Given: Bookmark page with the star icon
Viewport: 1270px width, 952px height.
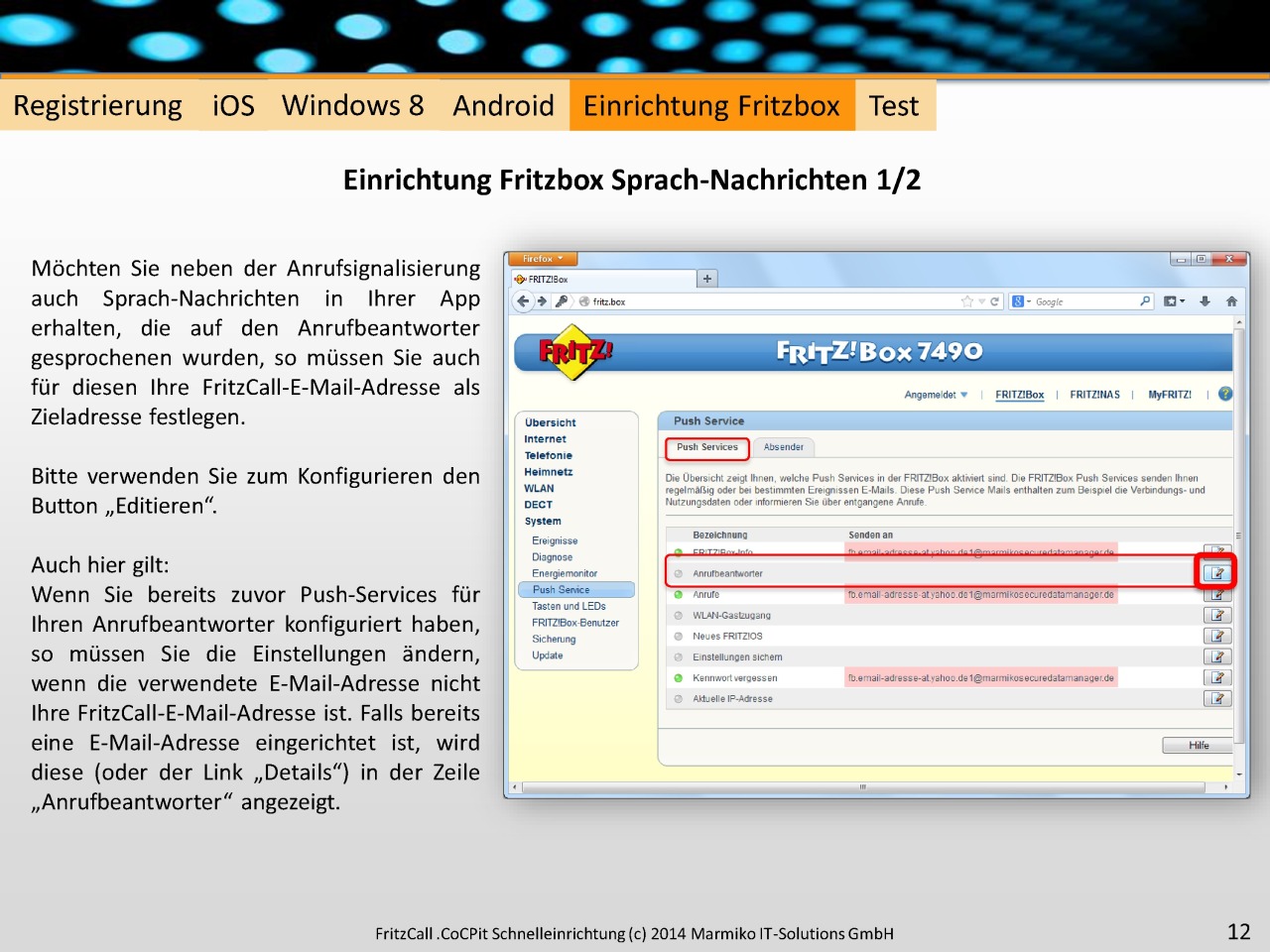Looking at the screenshot, I should click(966, 301).
